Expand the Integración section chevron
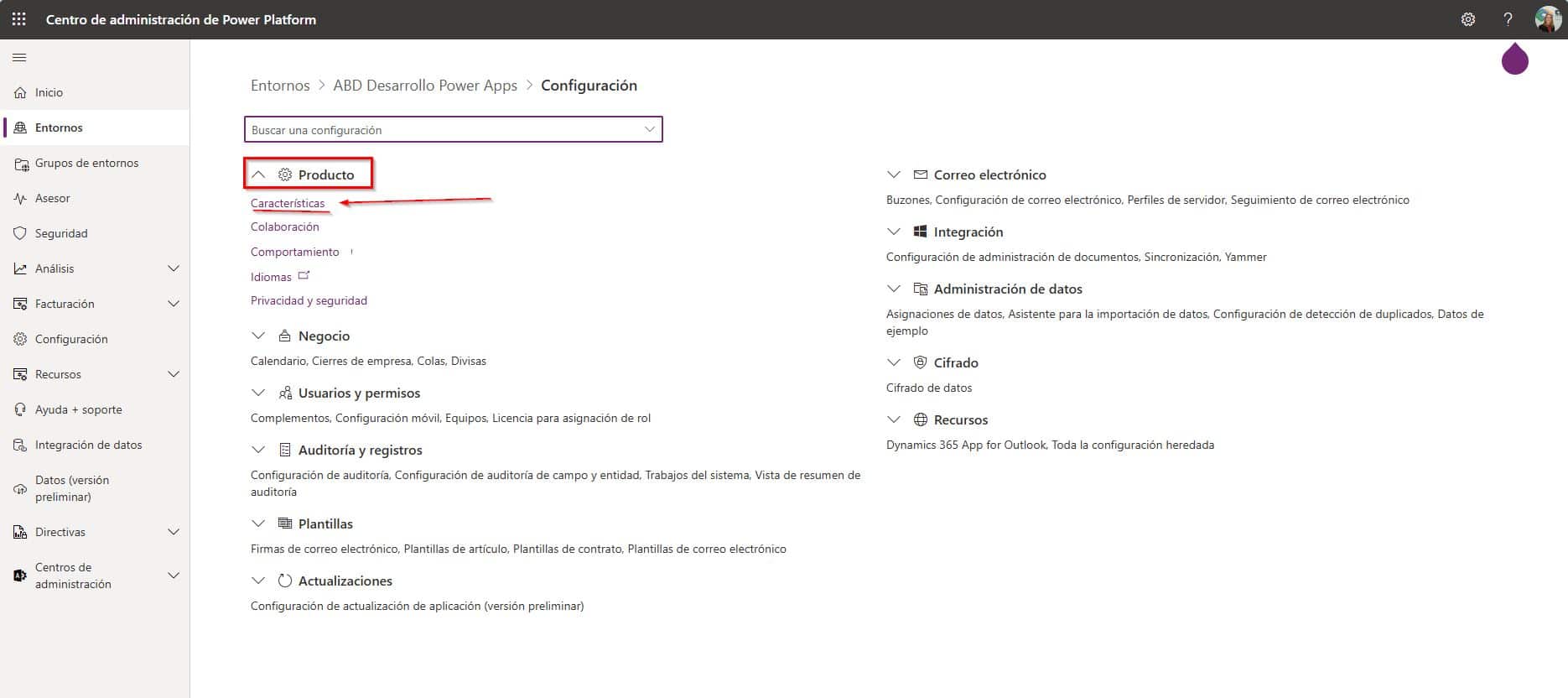1568x698 pixels. (x=894, y=232)
